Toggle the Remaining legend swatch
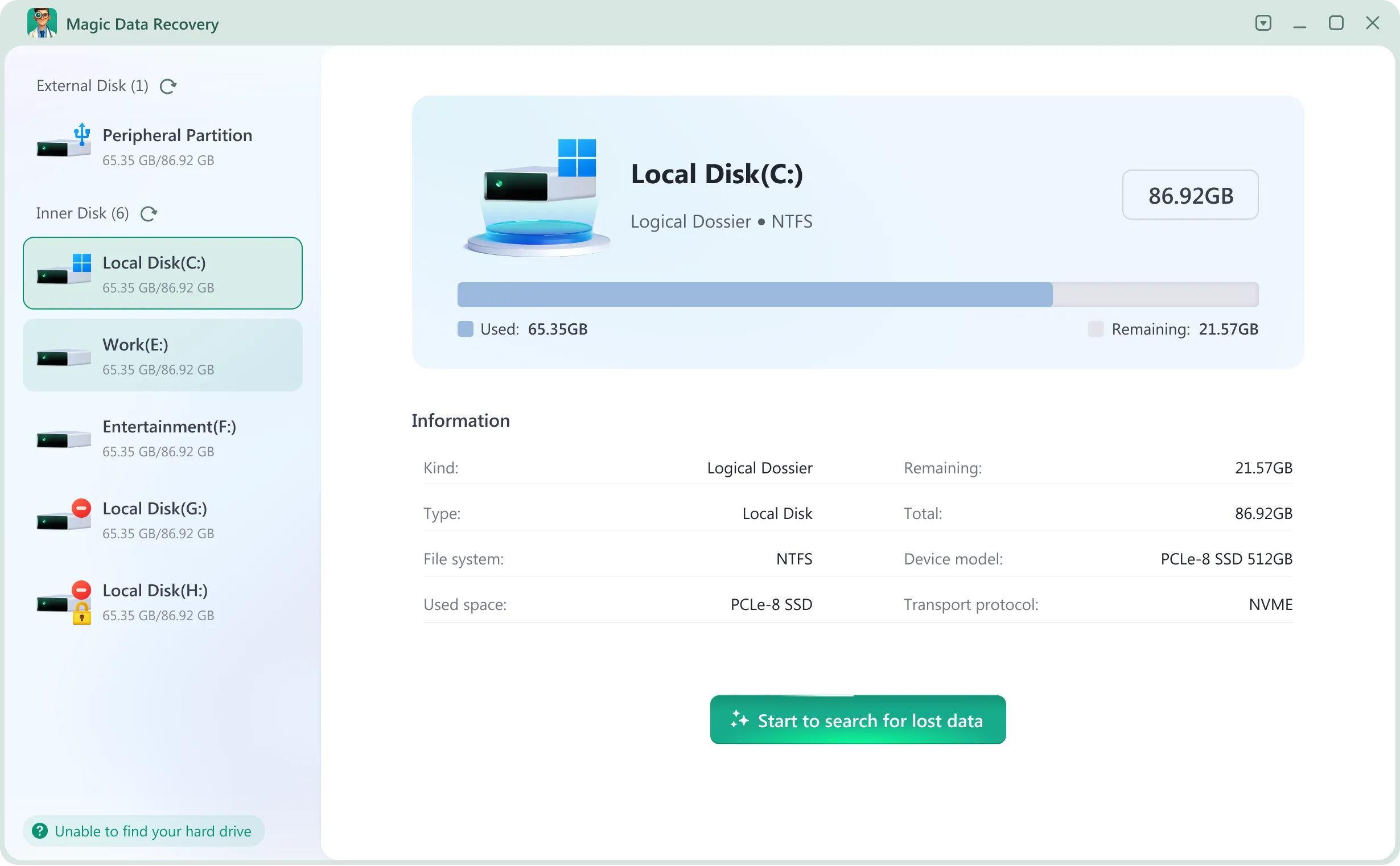 (x=1096, y=329)
